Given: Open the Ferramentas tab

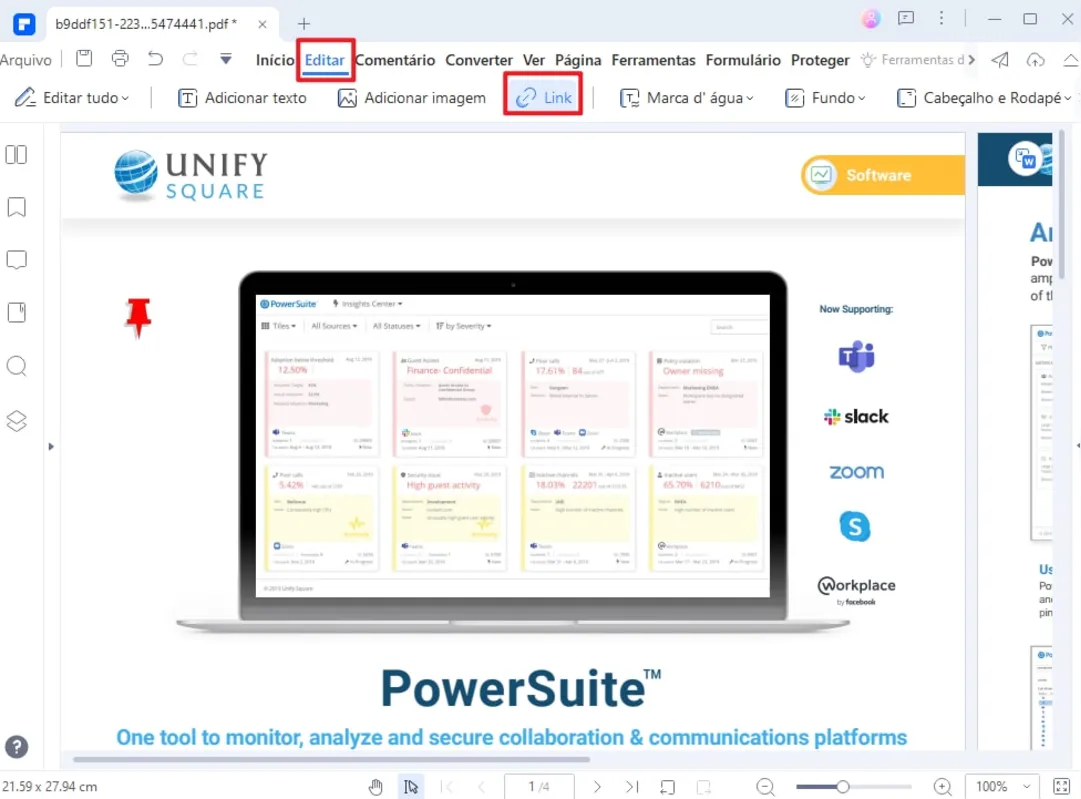Looking at the screenshot, I should tap(653, 60).
